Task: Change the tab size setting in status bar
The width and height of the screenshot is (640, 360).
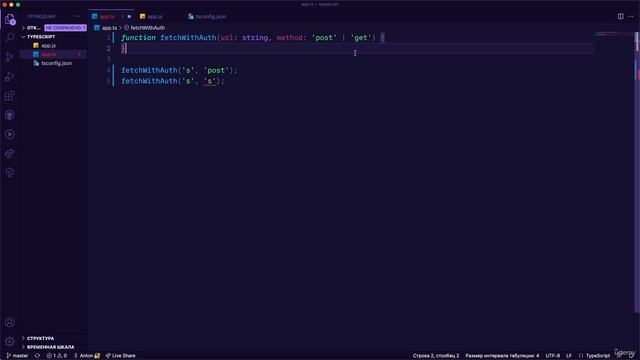Action: (x=502, y=356)
